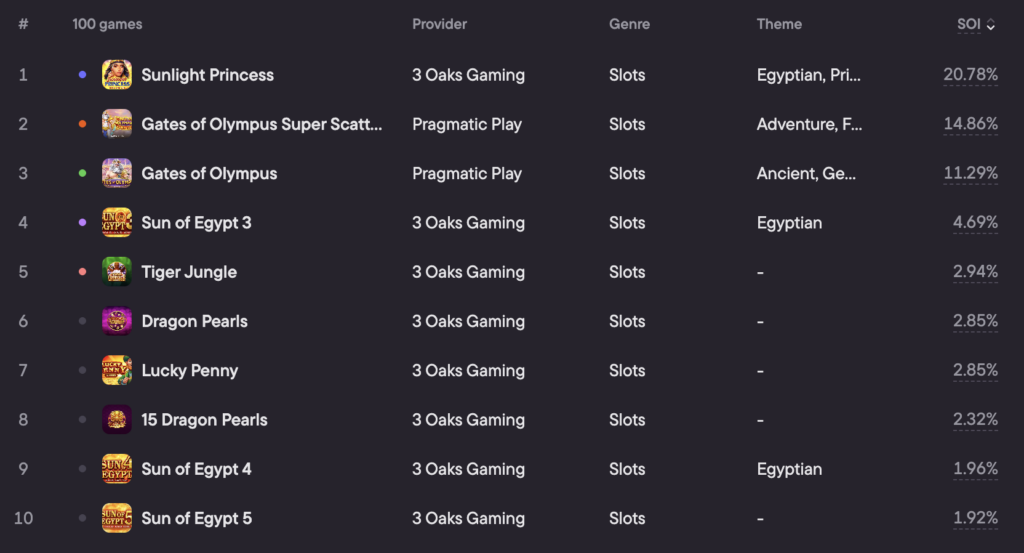This screenshot has width=1024, height=553.
Task: Open the Sunlight Princess game icon
Action: click(x=117, y=75)
